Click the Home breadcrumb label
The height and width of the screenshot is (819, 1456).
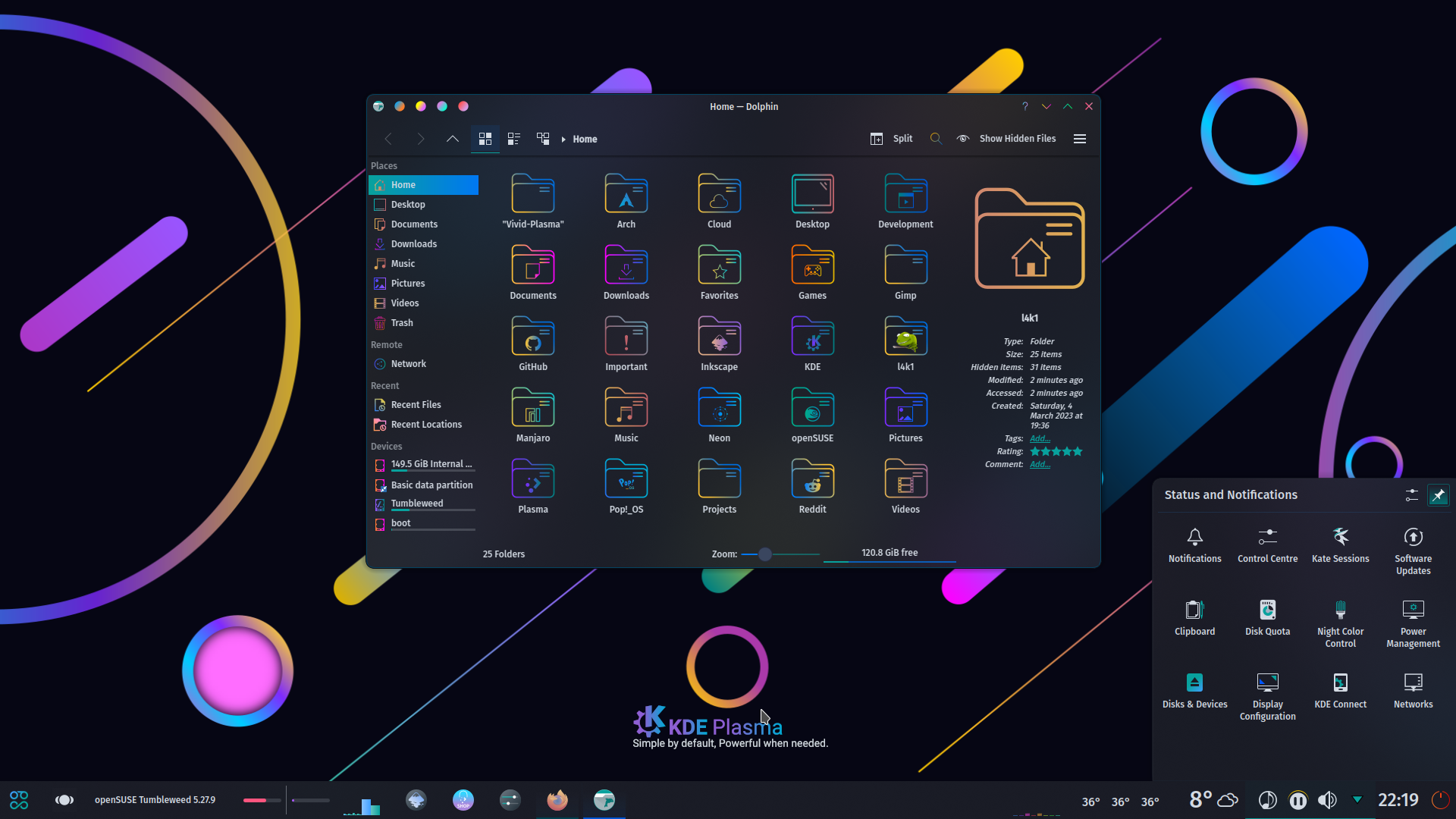tap(585, 140)
